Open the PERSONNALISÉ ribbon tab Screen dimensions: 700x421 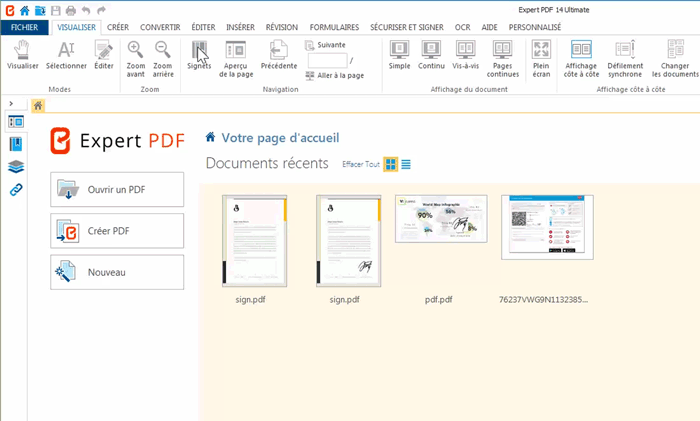click(535, 27)
